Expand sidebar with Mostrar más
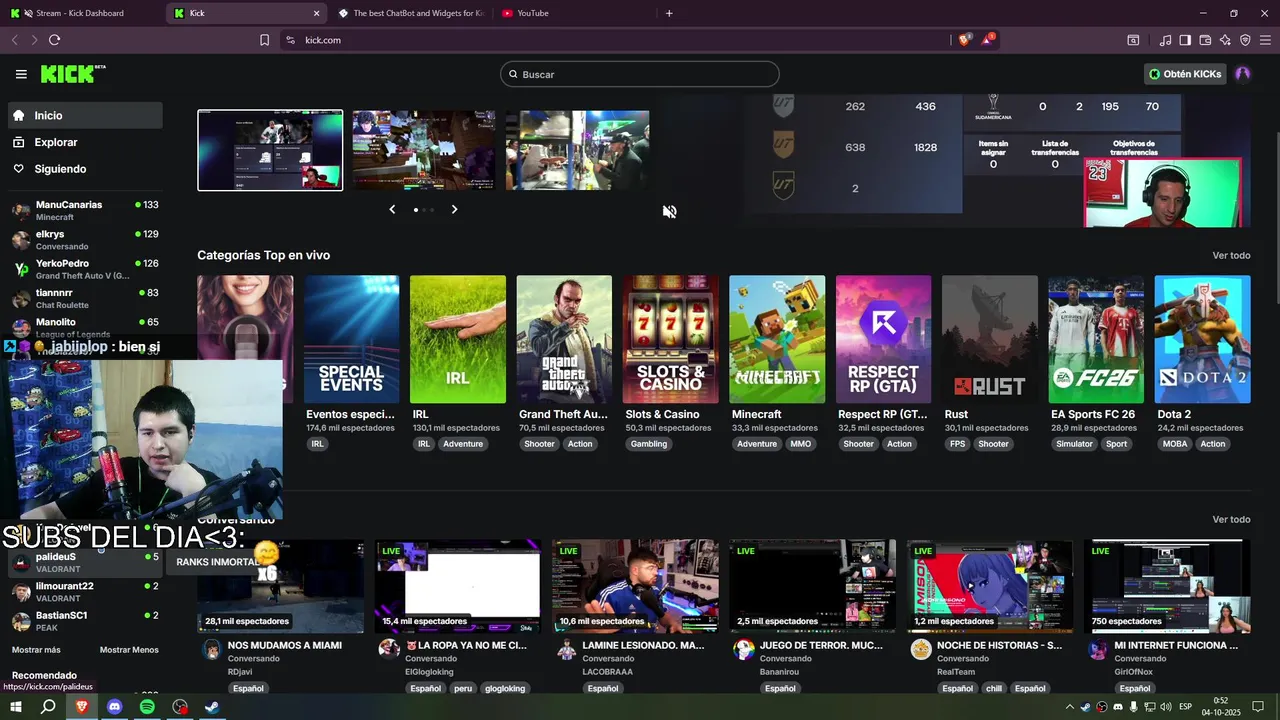The height and width of the screenshot is (720, 1280). tap(36, 650)
